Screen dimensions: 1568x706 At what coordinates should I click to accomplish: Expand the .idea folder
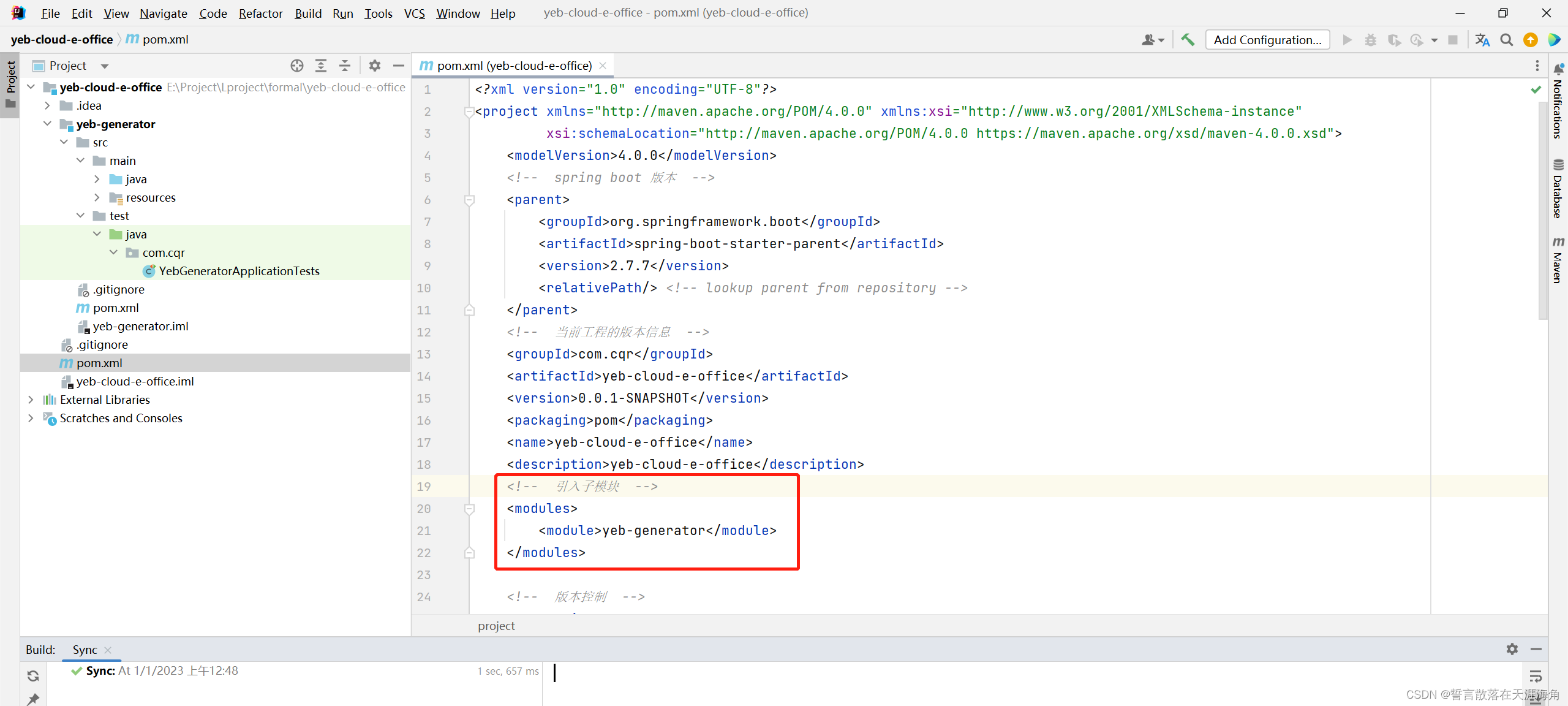tap(47, 105)
